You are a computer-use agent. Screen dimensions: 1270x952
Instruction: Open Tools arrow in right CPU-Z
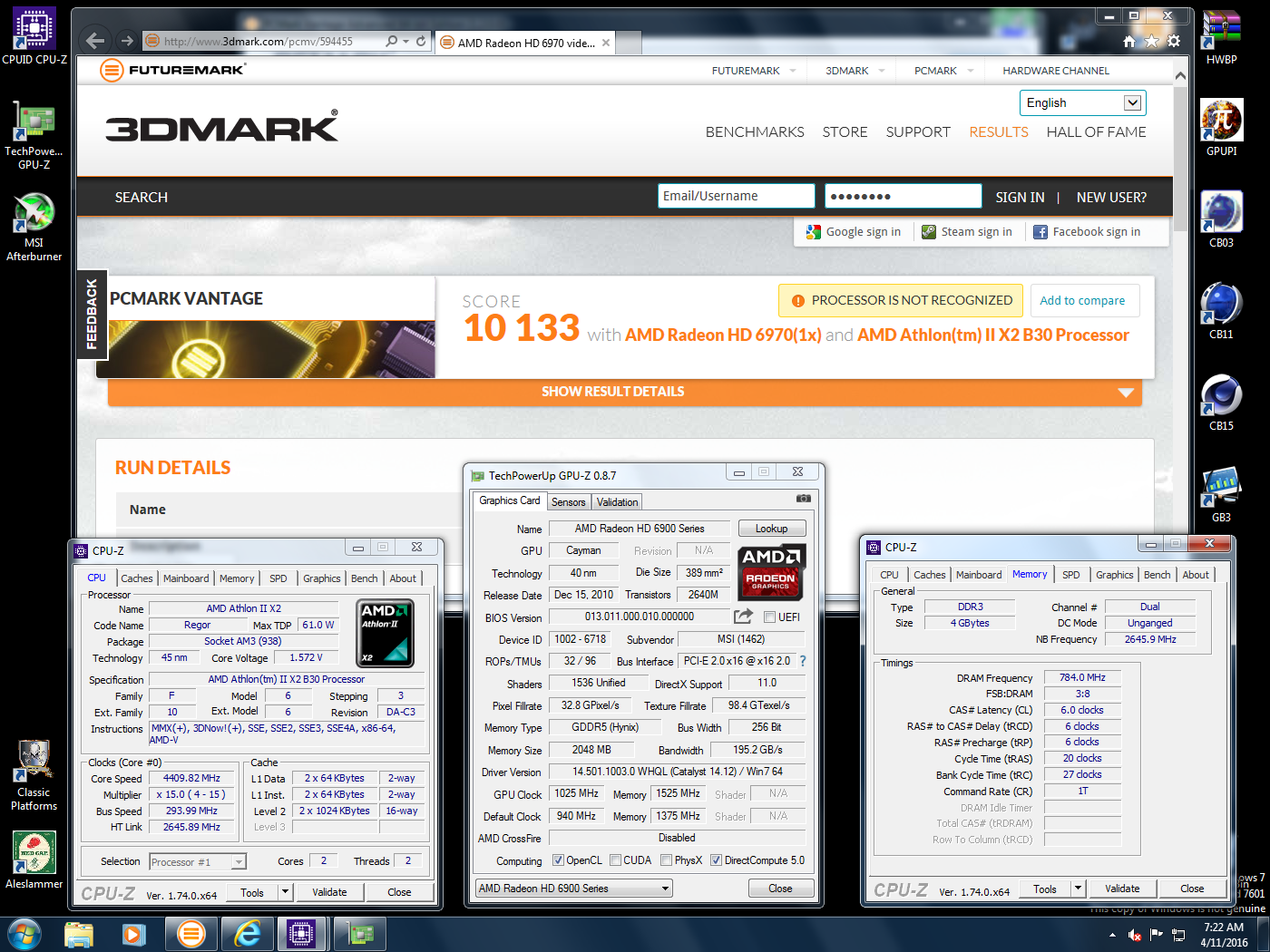(1078, 889)
